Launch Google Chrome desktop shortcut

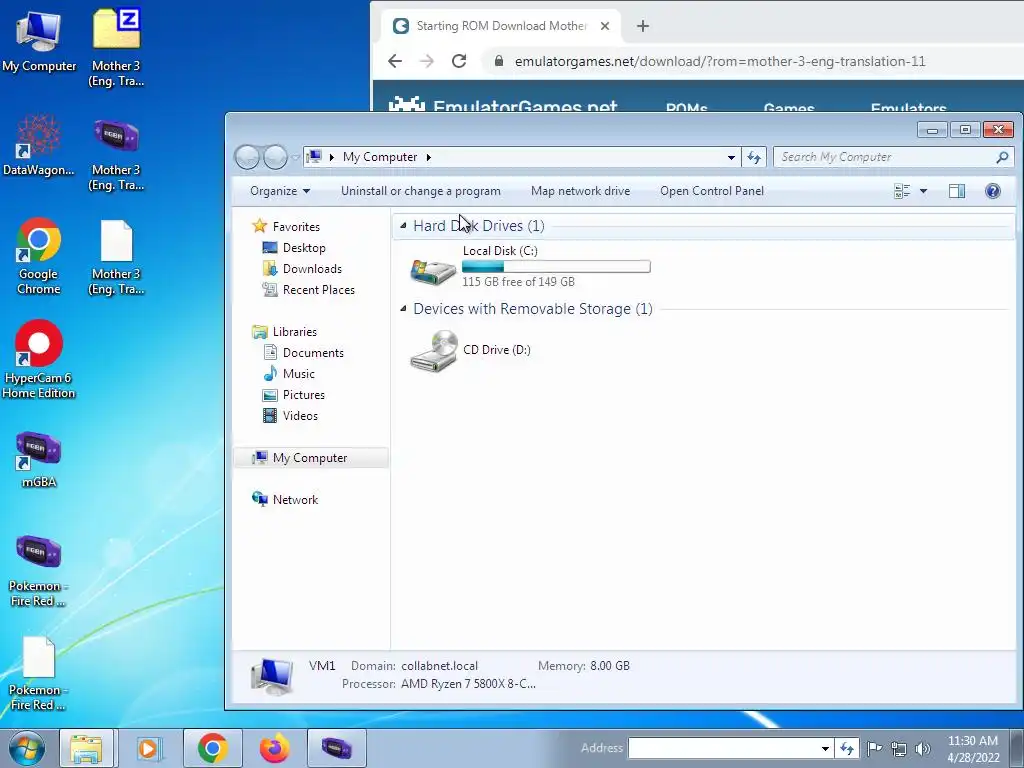coord(39,256)
